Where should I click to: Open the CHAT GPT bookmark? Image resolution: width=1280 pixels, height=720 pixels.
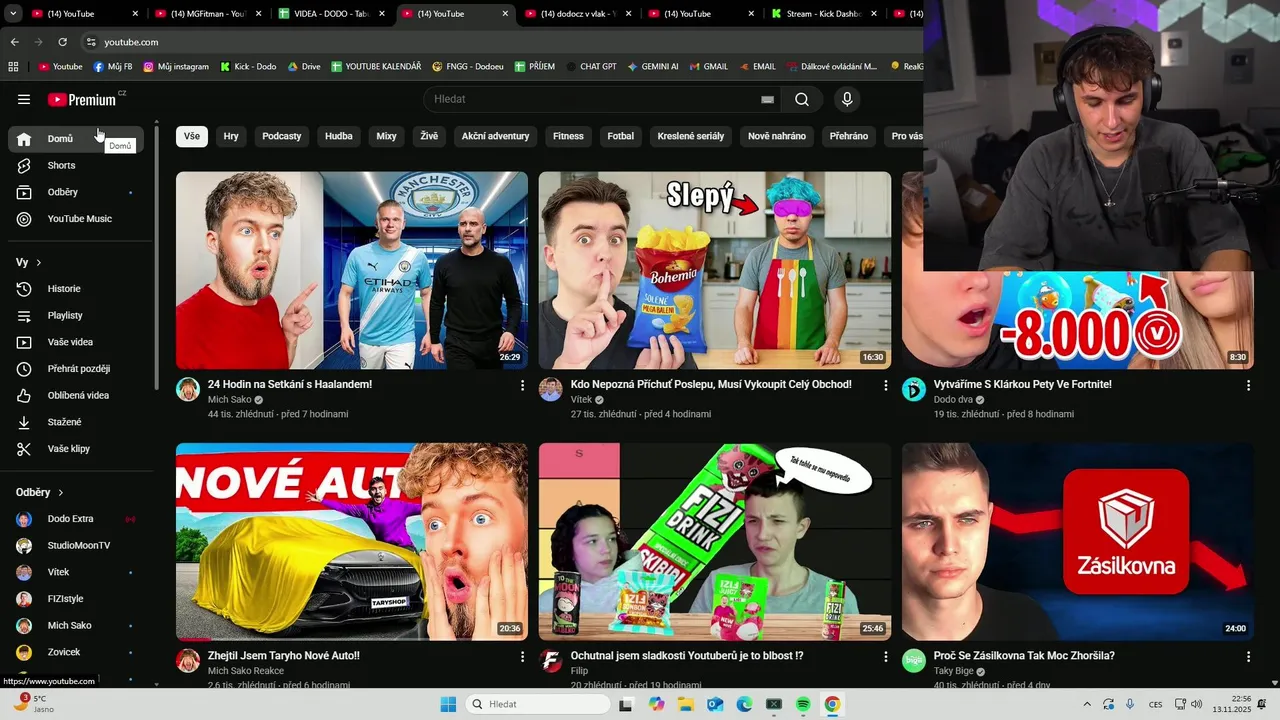590,66
